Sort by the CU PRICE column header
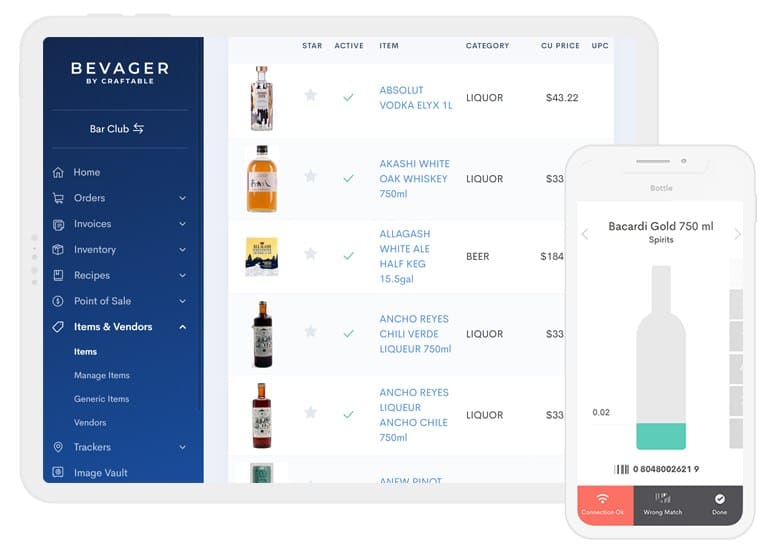 point(560,45)
